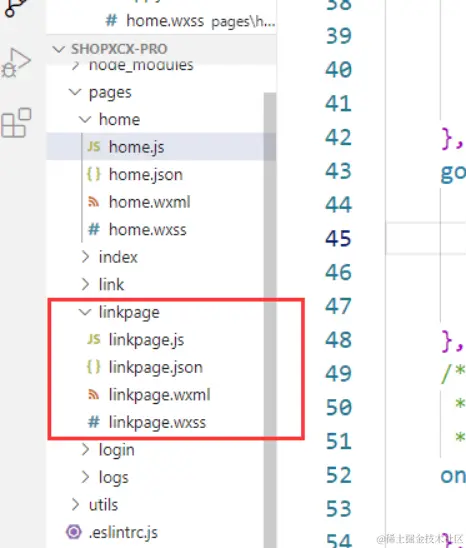Click the hash icon beside linkpage.wxss
Screen dimensions: 467x548
click(94, 422)
